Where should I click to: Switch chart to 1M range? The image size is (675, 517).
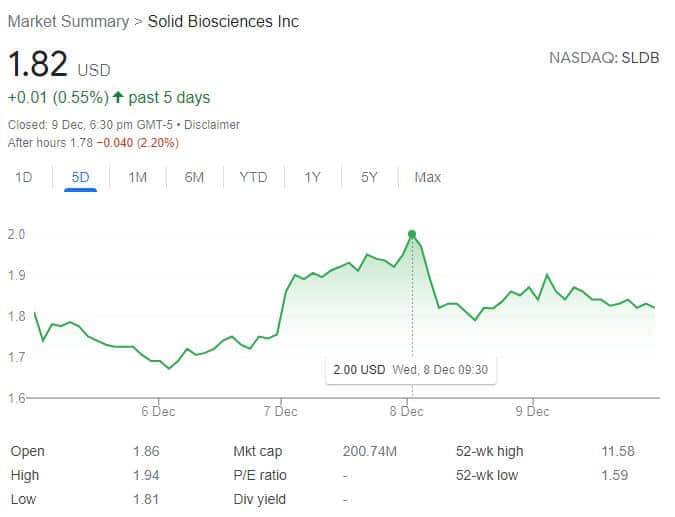pyautogui.click(x=138, y=177)
